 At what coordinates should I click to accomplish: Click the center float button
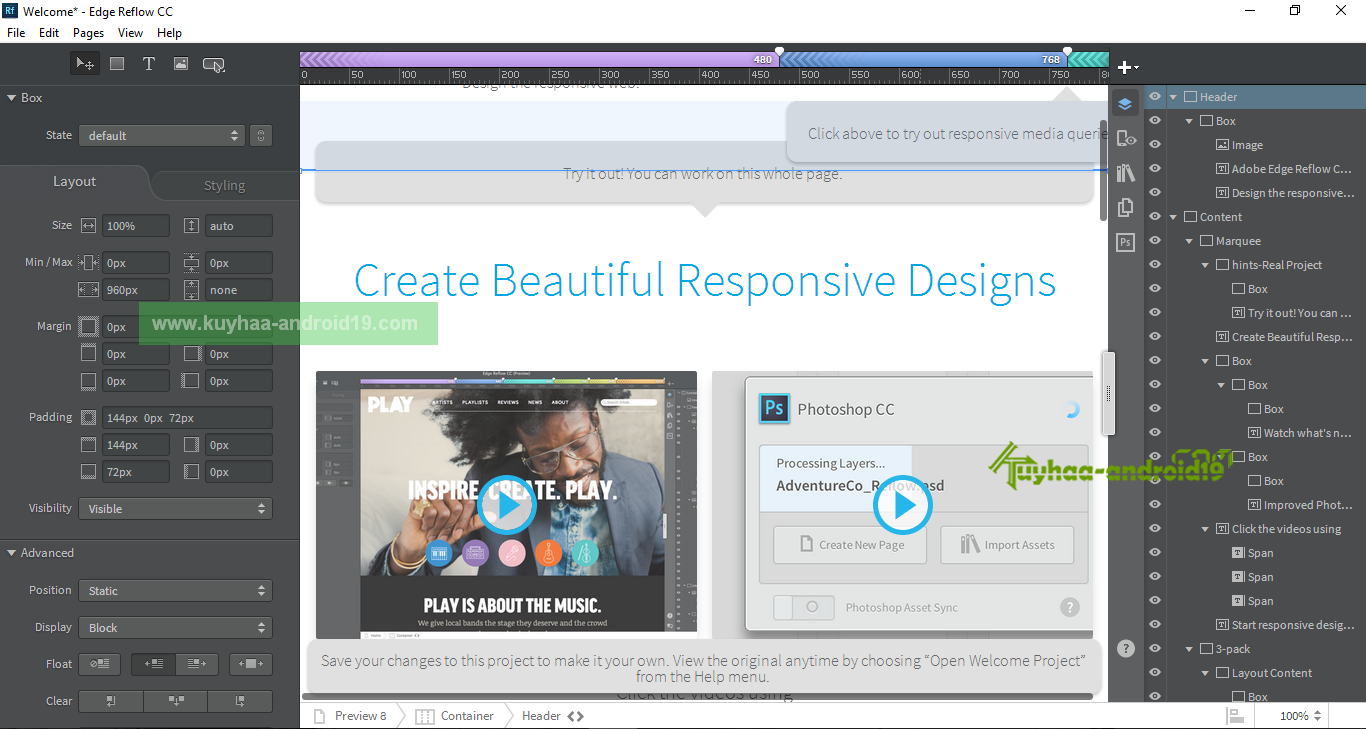(x=251, y=664)
